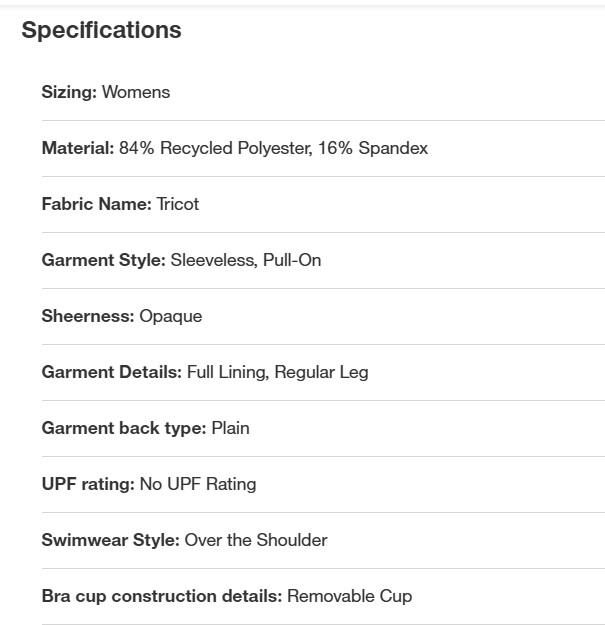This screenshot has height=625, width=605.
Task: Select the Sizing label
Action: click(x=69, y=92)
